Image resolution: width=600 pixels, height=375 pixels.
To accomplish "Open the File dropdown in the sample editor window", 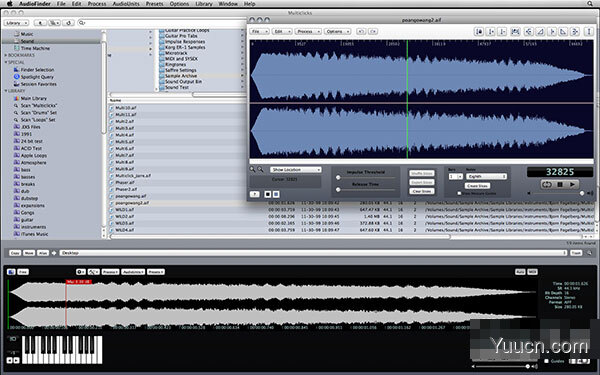I will coord(260,31).
